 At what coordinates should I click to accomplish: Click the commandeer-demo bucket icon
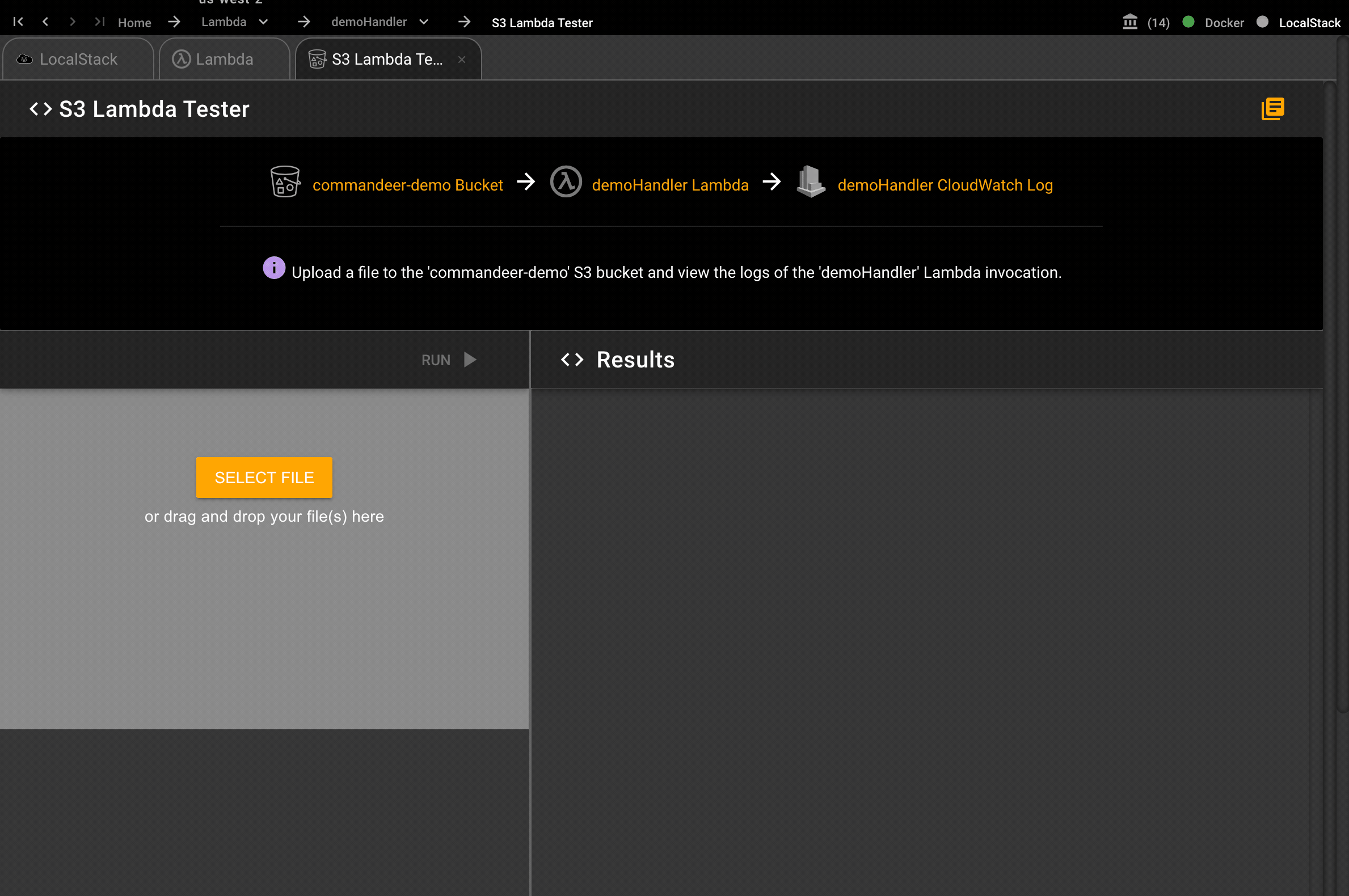(285, 181)
